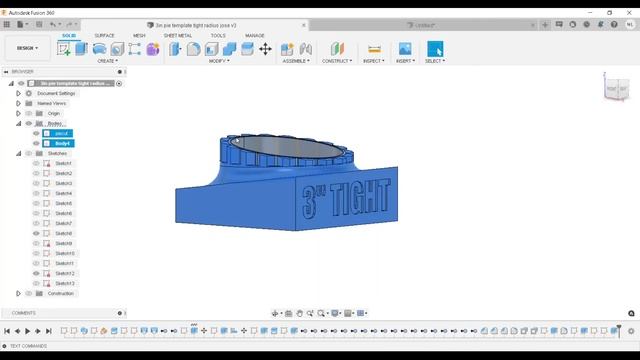640x360 pixels.
Task: Switch to the MANAGE tab
Action: pyautogui.click(x=255, y=36)
